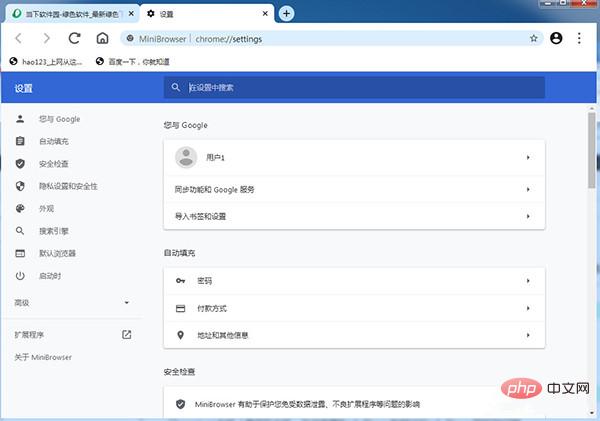Click the credit card icon beside 付款方式
The width and height of the screenshot is (600, 421).
180,308
